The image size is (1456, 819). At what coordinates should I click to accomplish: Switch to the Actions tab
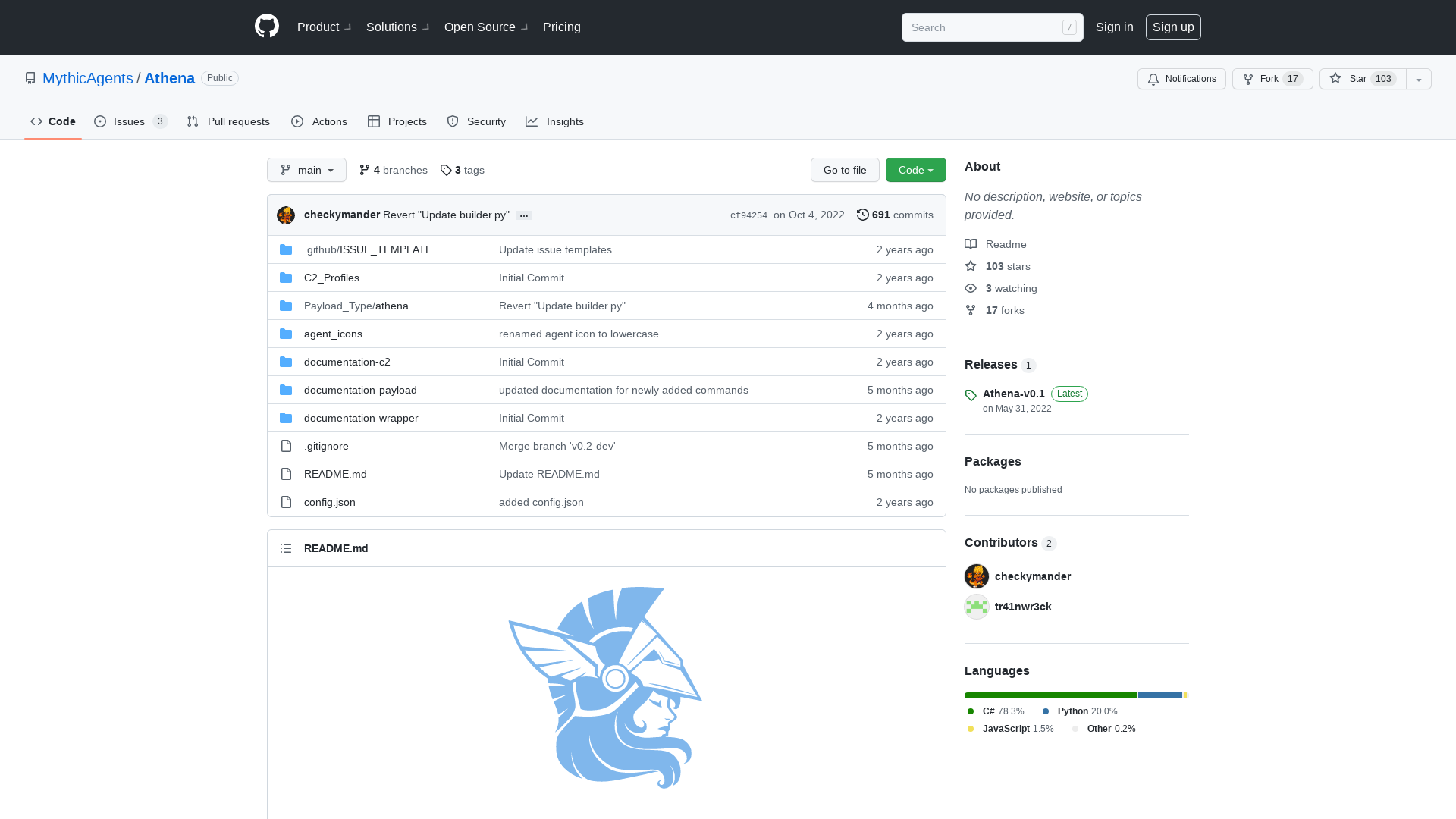pos(319,121)
